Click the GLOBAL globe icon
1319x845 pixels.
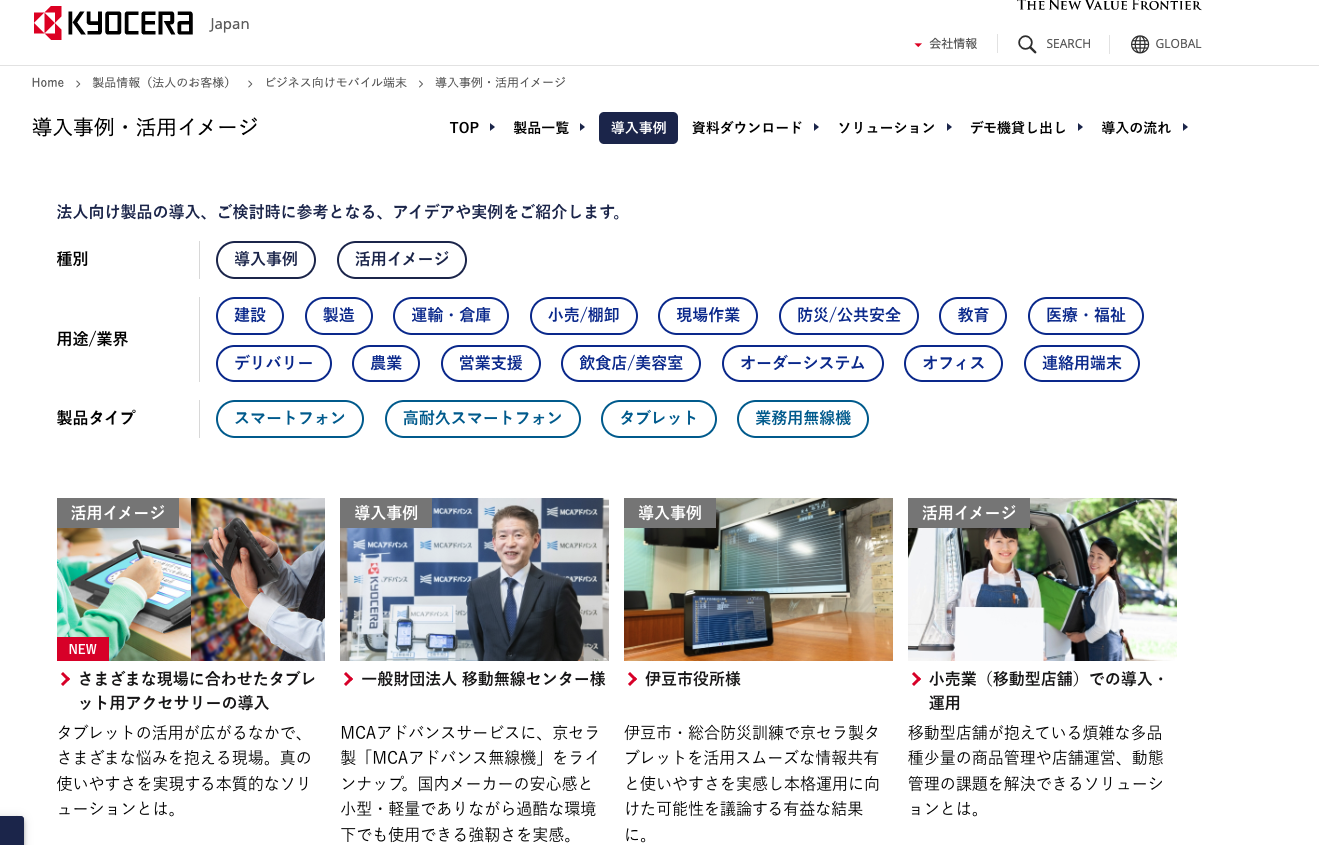click(1140, 44)
